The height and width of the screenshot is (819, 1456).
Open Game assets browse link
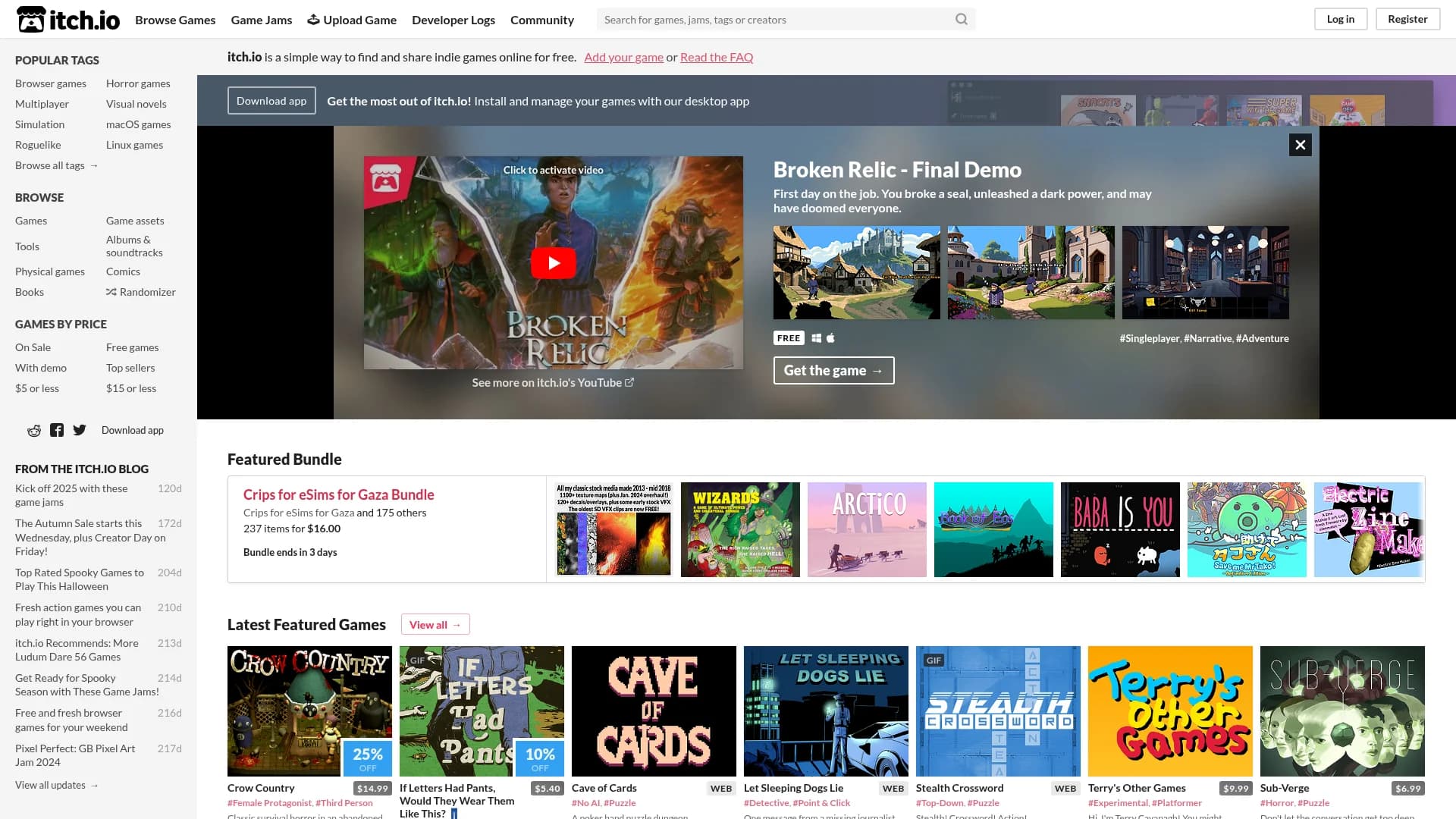[135, 221]
